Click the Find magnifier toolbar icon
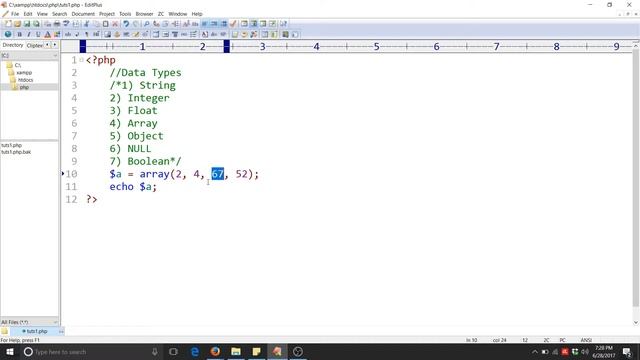Image resolution: width=640 pixels, height=360 pixels. pos(146,24)
